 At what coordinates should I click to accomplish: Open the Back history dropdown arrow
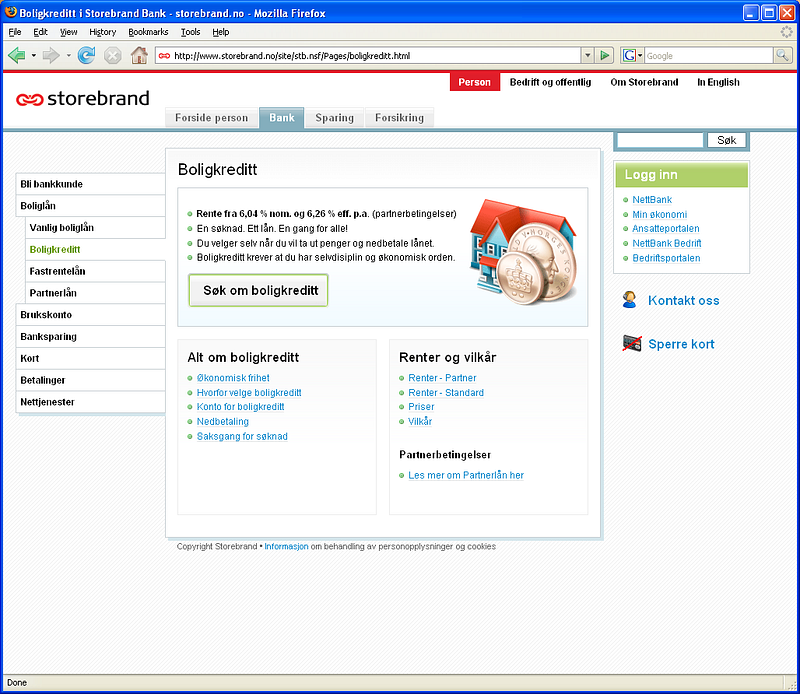click(x=34, y=55)
